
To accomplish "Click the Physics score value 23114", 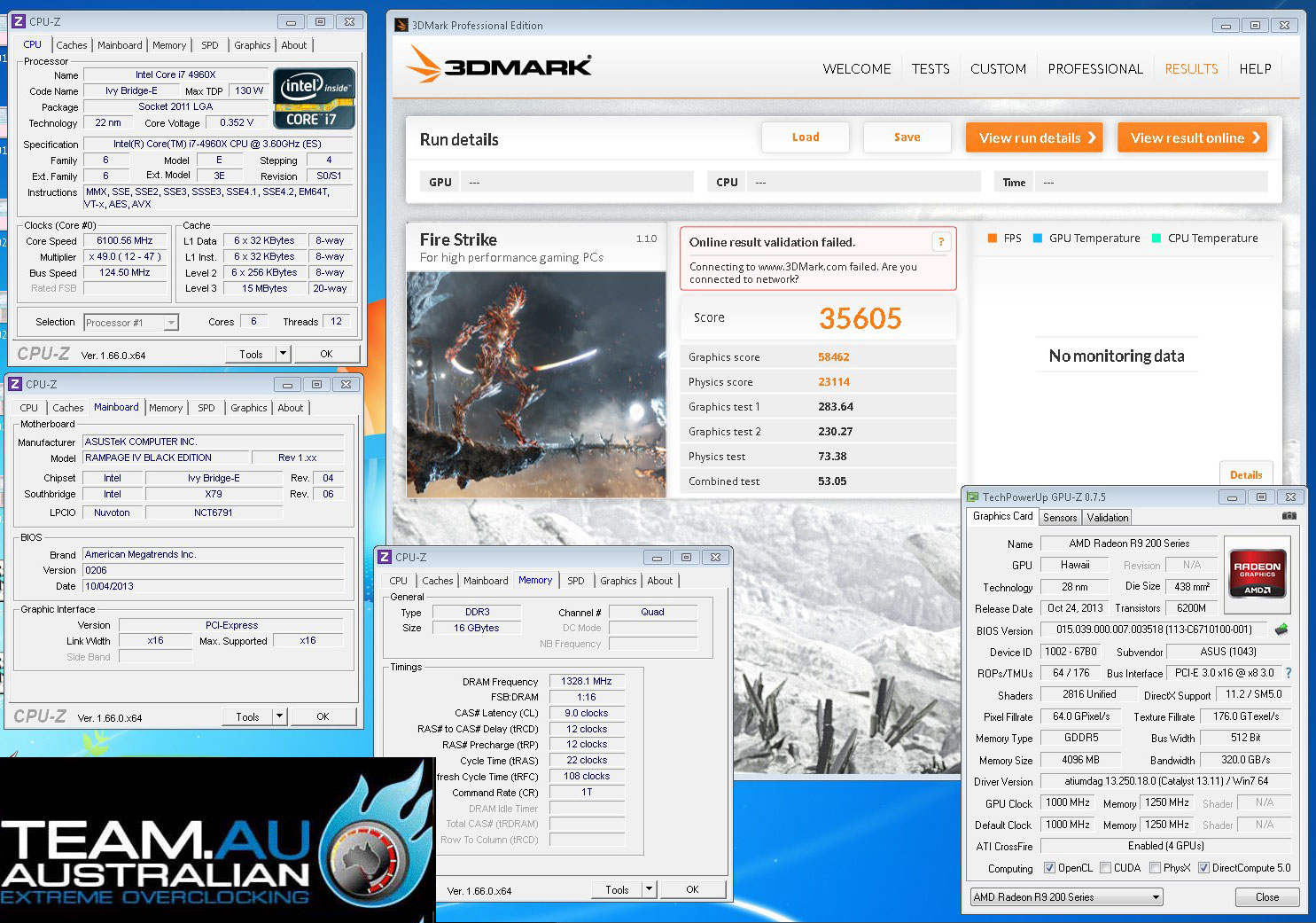I will [834, 382].
